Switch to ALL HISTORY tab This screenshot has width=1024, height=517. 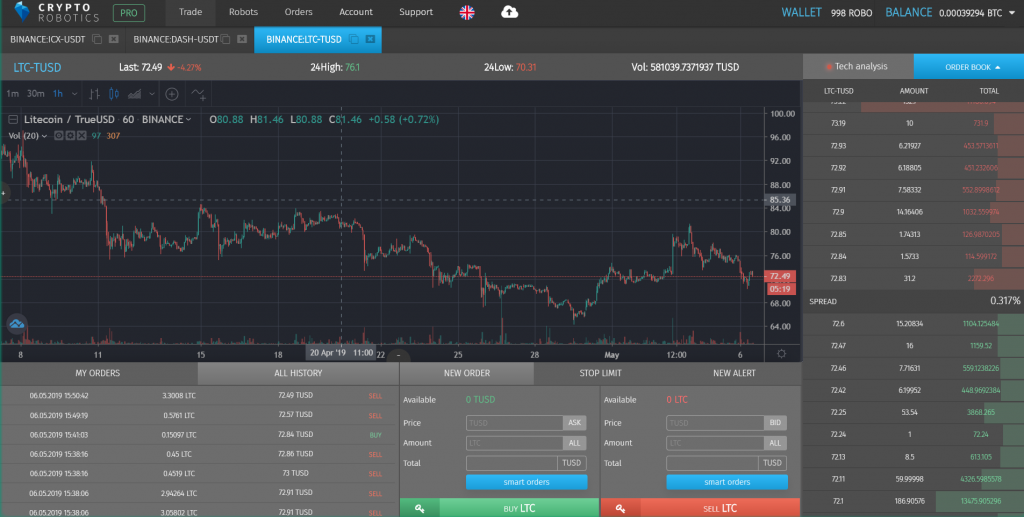[298, 373]
